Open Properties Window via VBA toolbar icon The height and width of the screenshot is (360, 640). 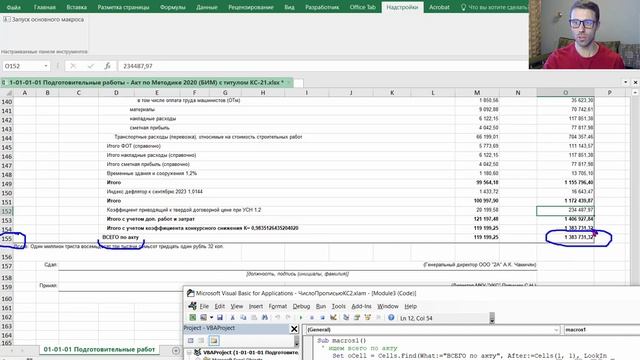click(x=357, y=318)
